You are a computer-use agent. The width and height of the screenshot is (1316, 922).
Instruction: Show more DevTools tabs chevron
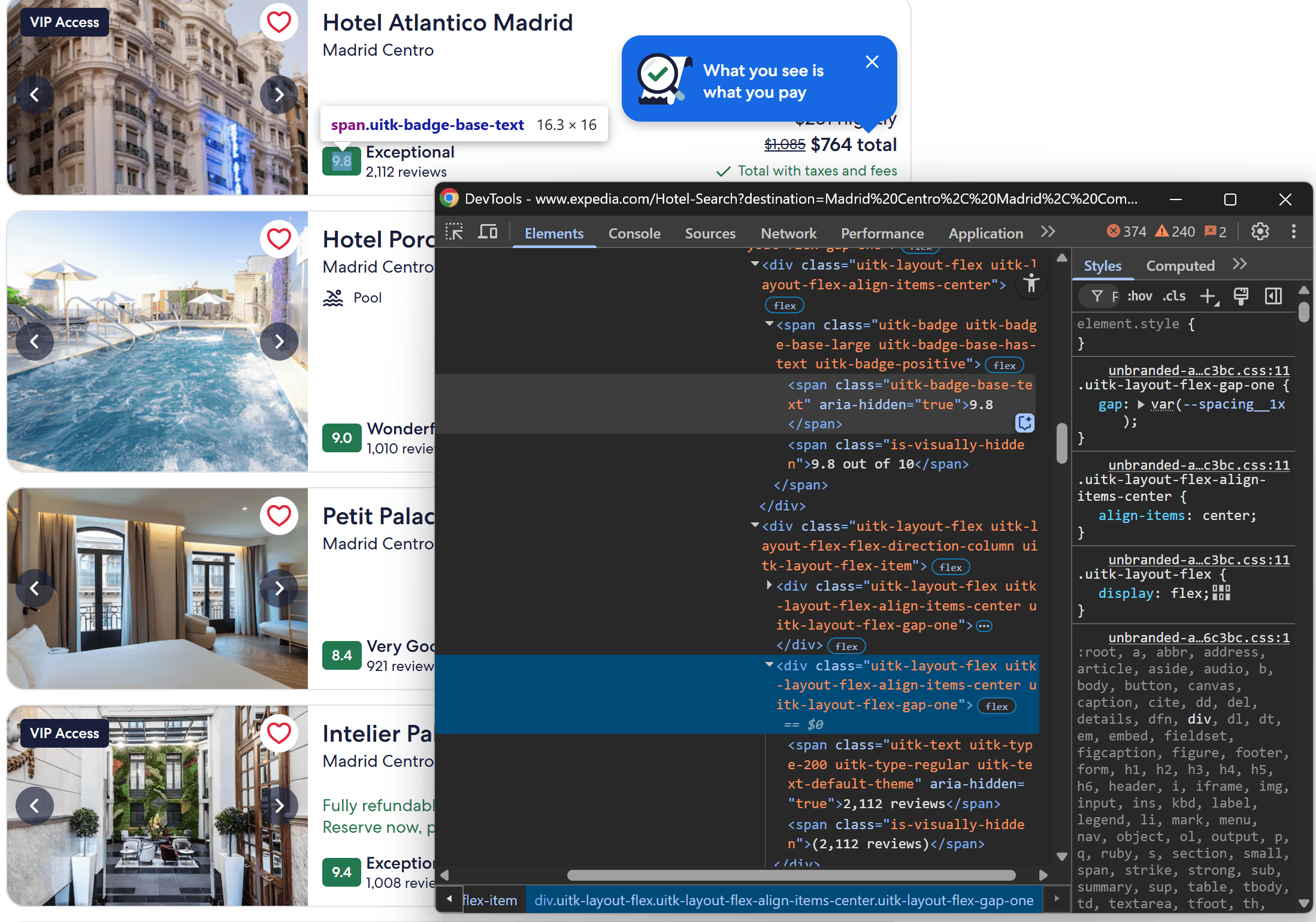[1048, 232]
